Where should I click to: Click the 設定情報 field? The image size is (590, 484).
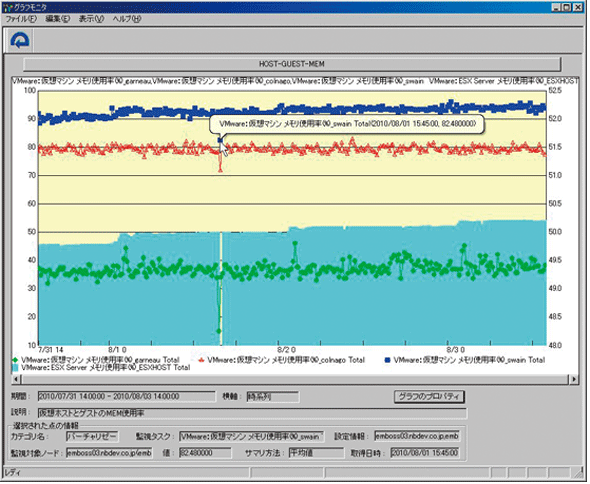click(x=417, y=436)
